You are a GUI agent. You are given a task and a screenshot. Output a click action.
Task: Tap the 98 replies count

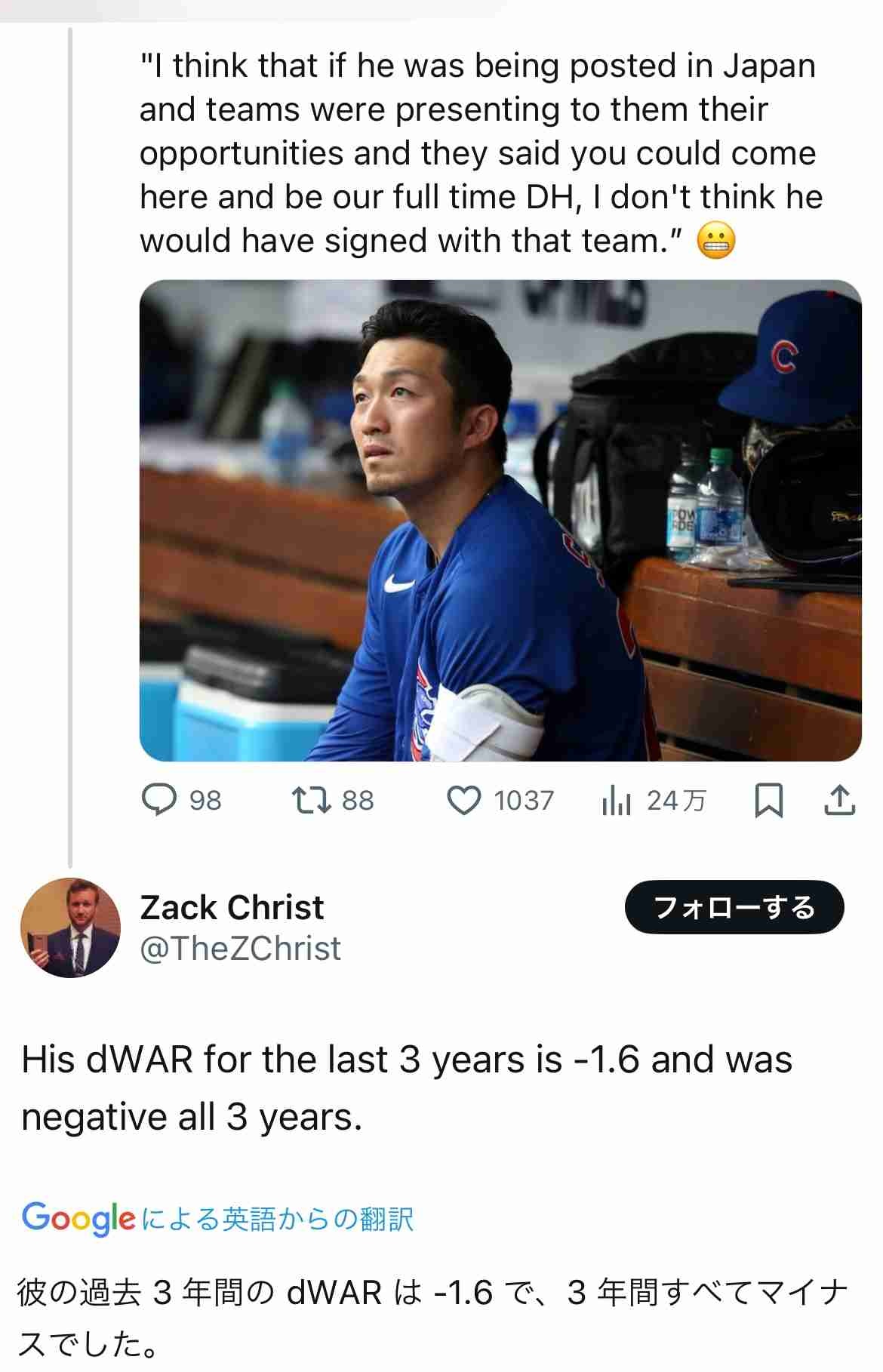point(205,800)
